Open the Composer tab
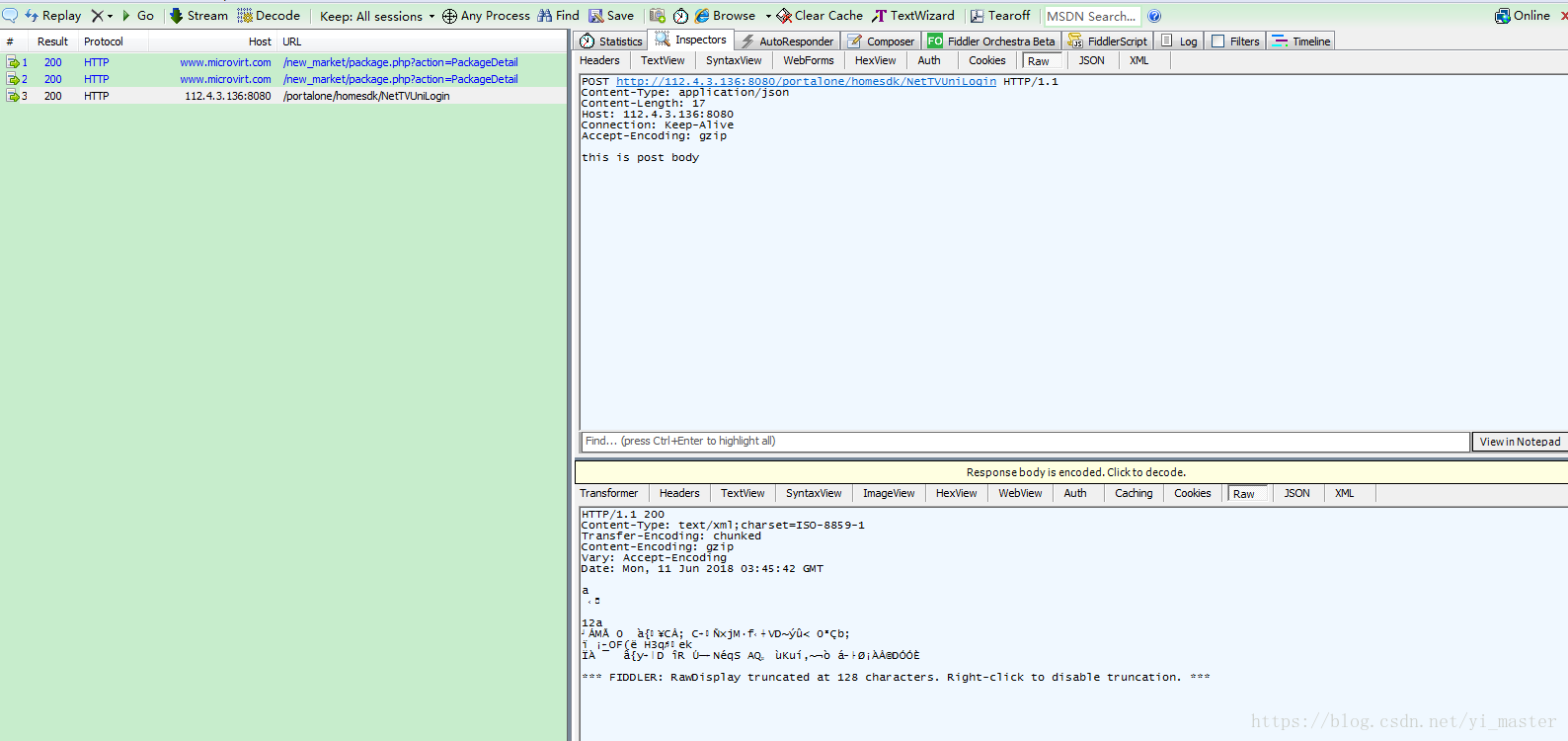 click(881, 41)
